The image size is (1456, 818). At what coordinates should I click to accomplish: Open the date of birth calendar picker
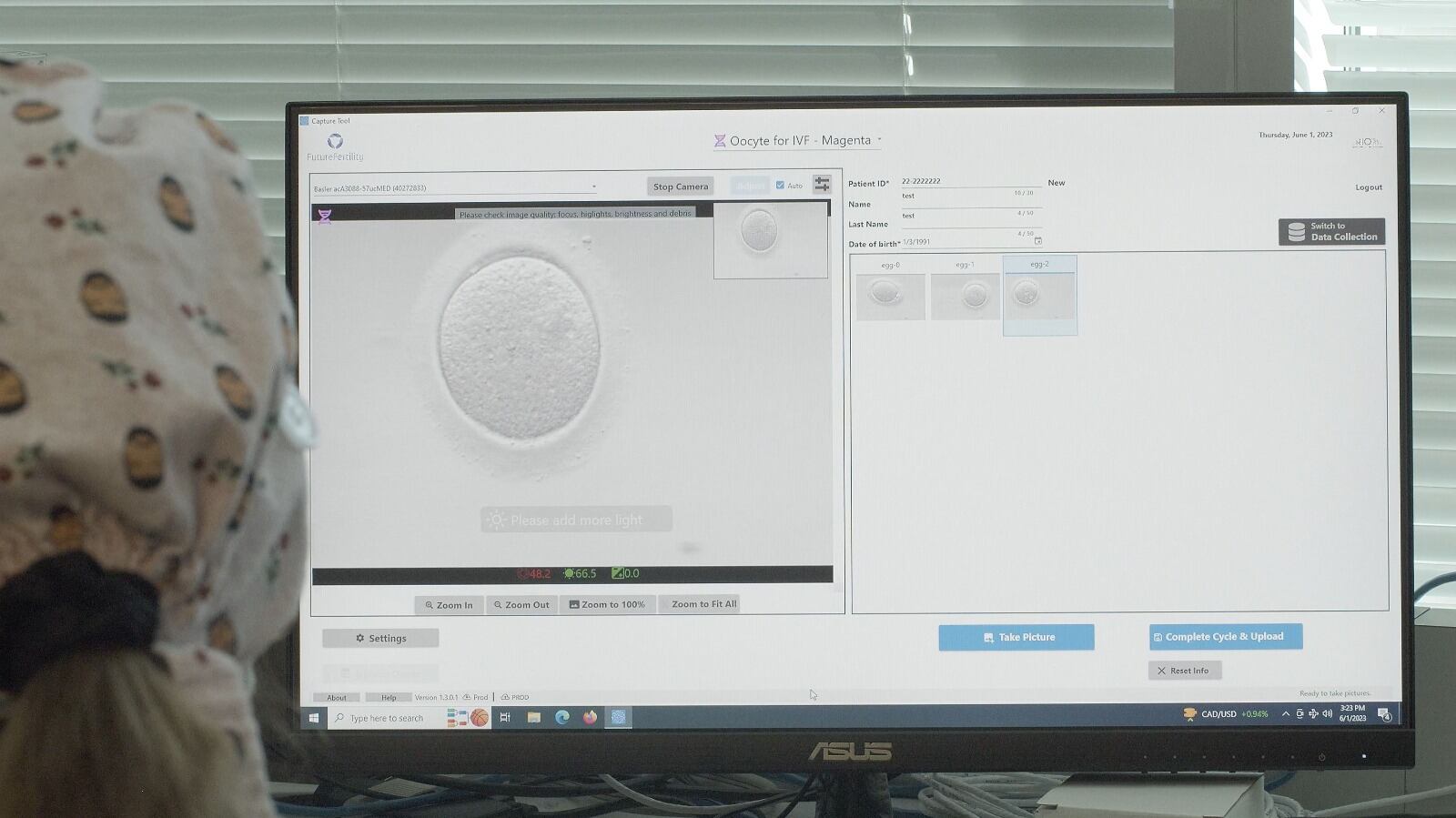[1037, 241]
